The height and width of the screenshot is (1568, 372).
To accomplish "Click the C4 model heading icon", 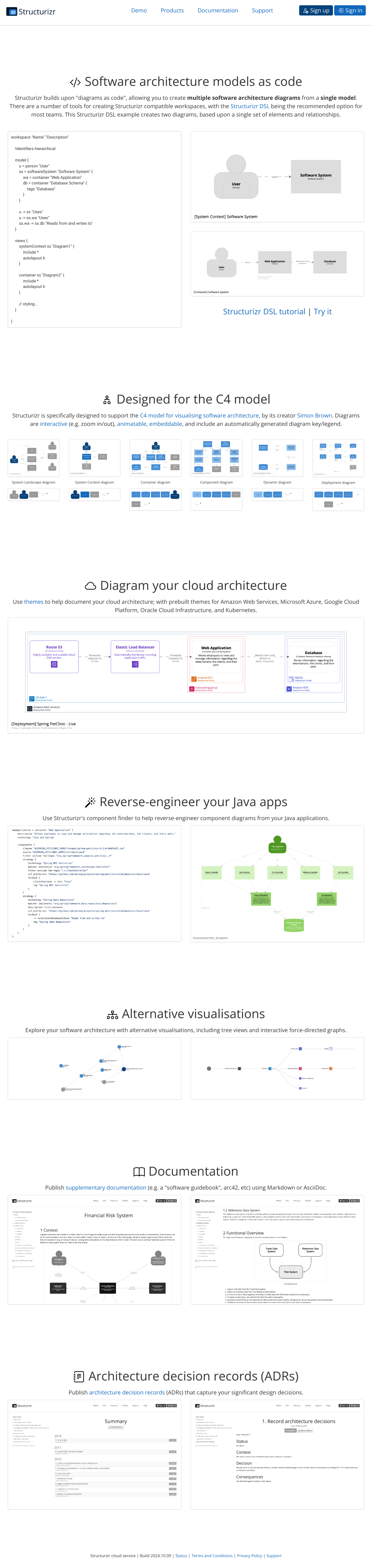I will (107, 400).
